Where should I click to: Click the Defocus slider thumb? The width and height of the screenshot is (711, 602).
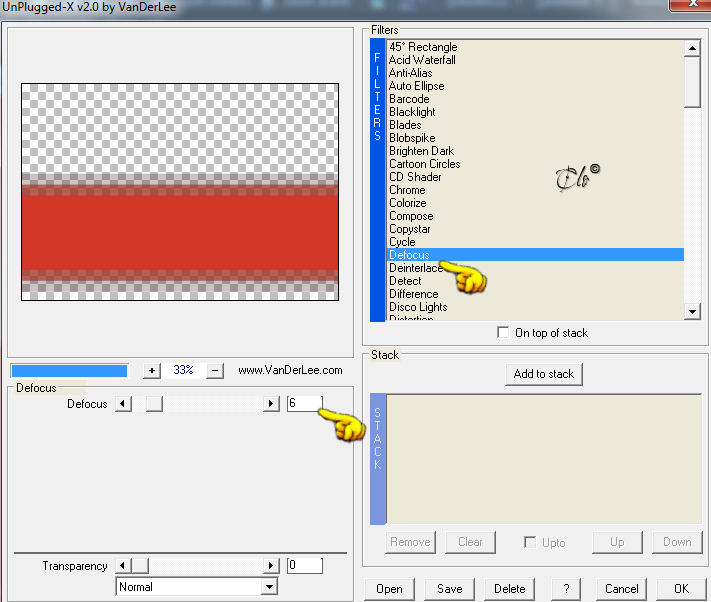click(154, 403)
